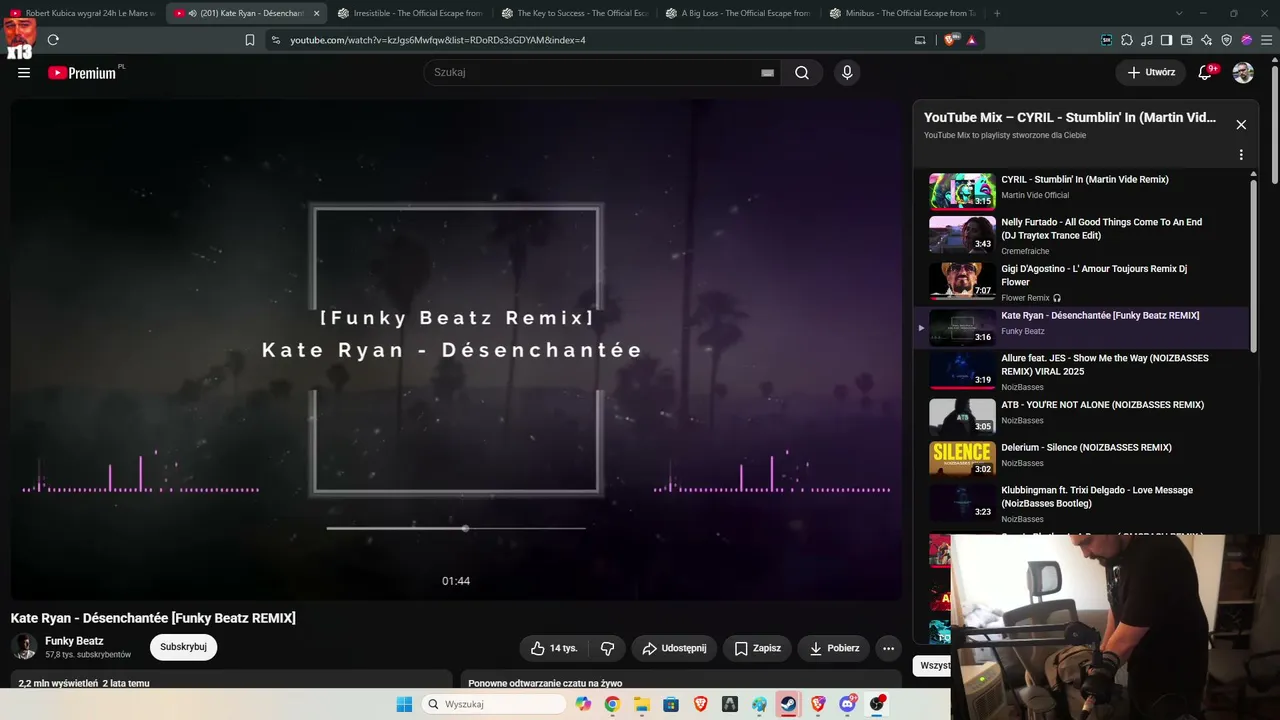Reload the page with the refresh icon
The width and height of the screenshot is (1280, 720).
tap(53, 40)
